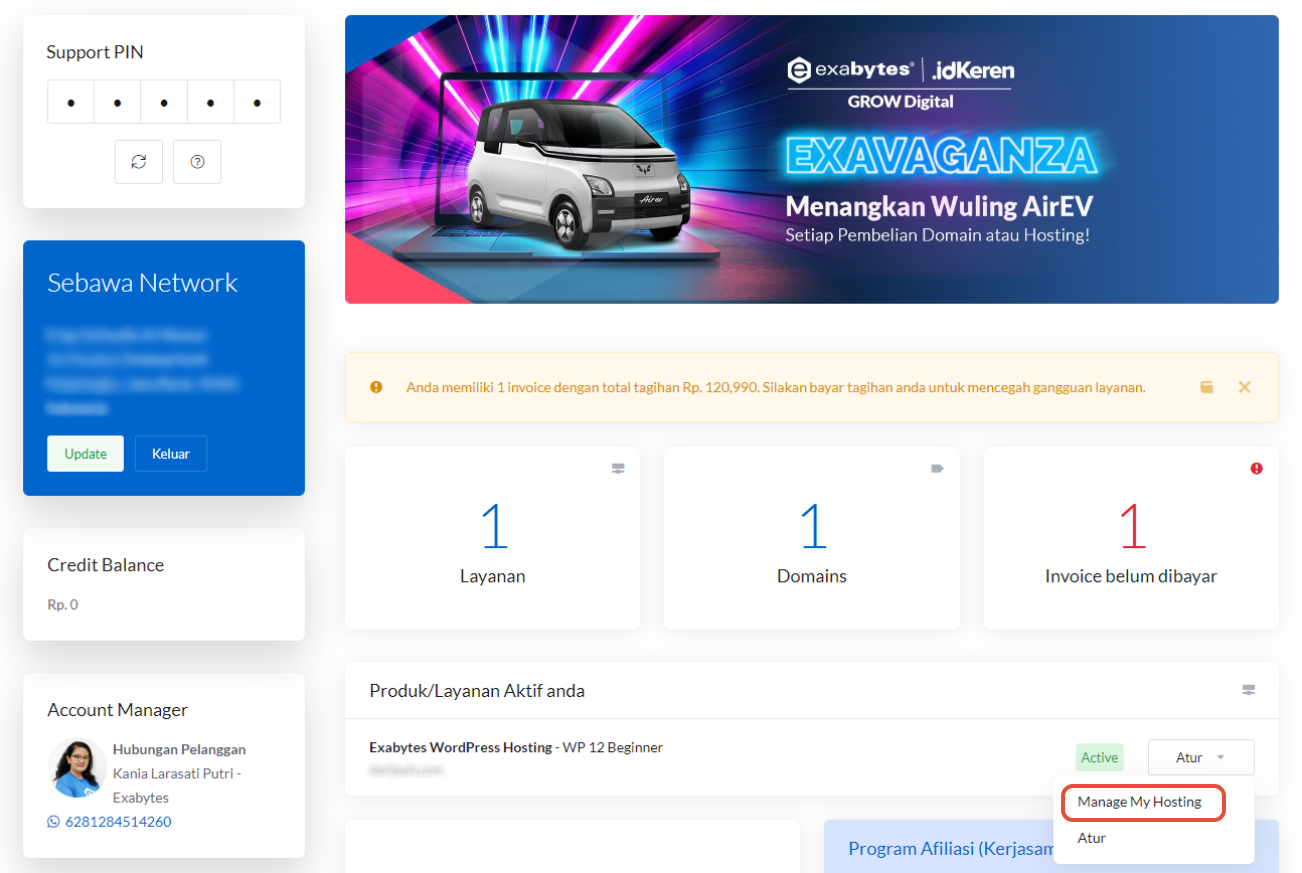Click the Exavaganza promo banner
The image size is (1302, 873).
[812, 159]
